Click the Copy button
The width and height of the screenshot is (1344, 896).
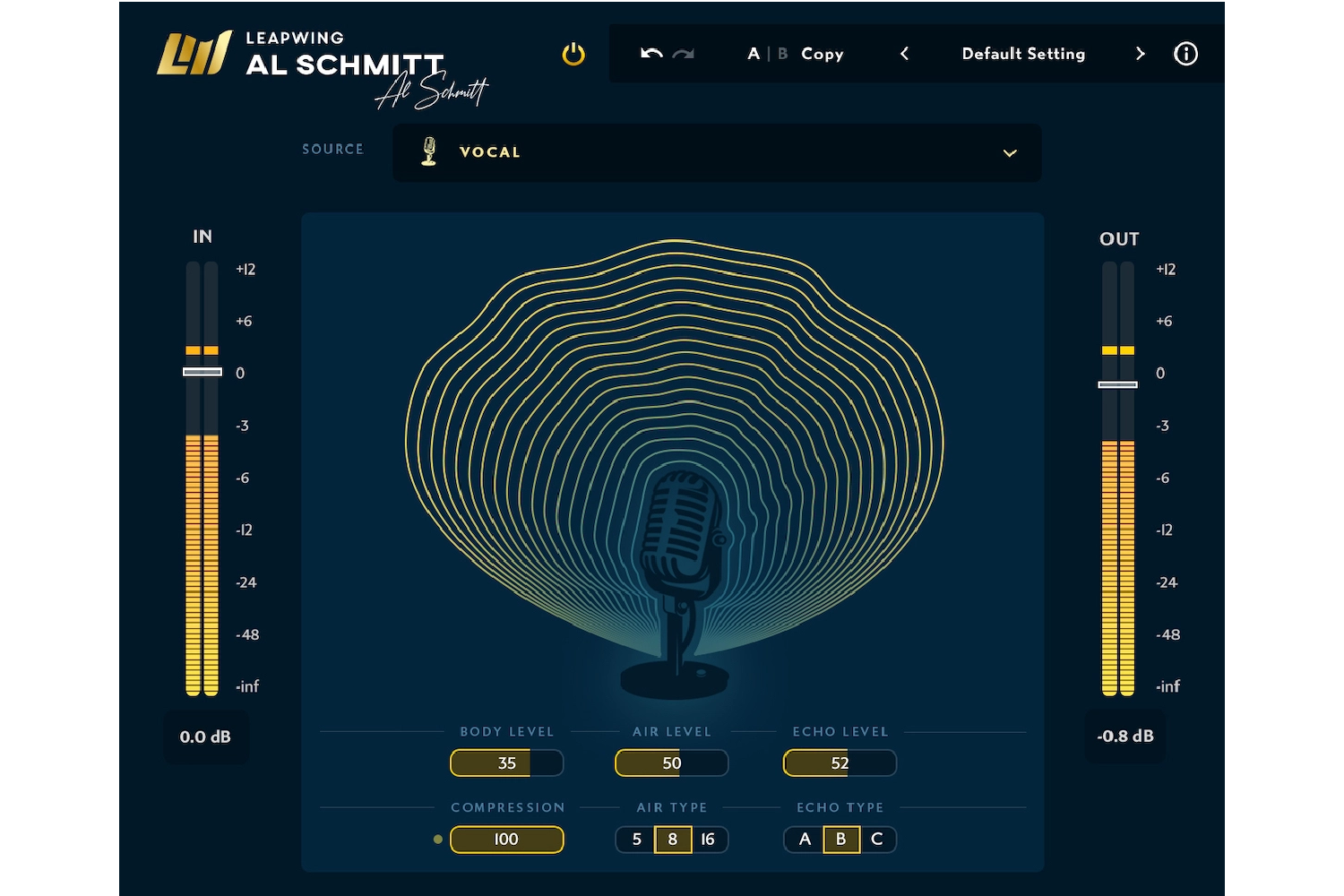(x=823, y=55)
